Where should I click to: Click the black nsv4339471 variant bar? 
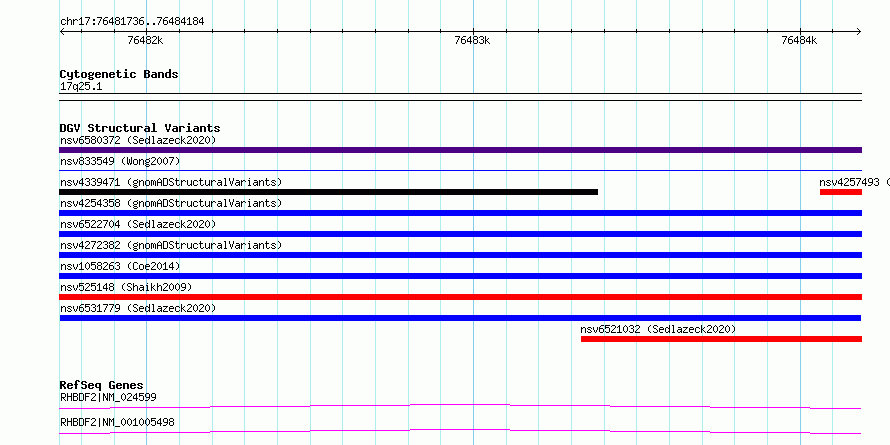click(329, 192)
